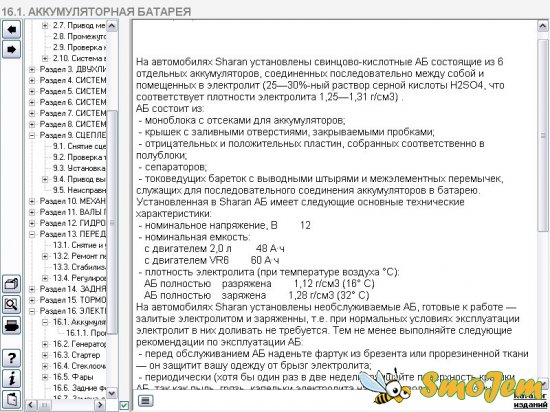
Task: Print the page with the printer icon
Action: pos(12,326)
